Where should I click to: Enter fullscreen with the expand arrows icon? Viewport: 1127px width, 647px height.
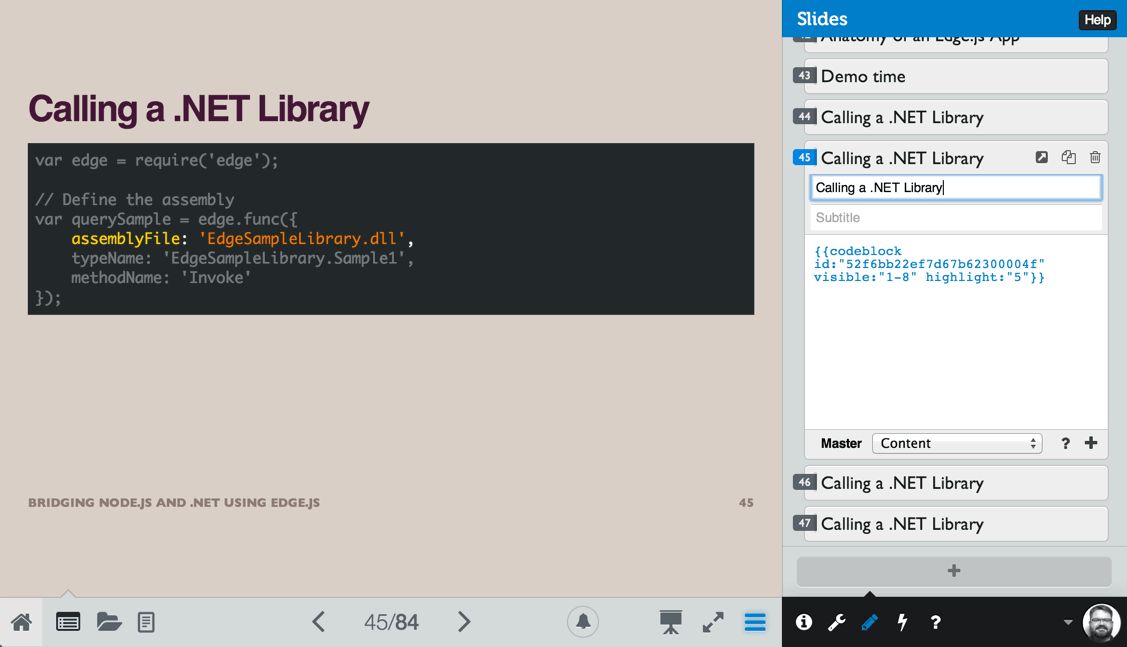point(713,622)
